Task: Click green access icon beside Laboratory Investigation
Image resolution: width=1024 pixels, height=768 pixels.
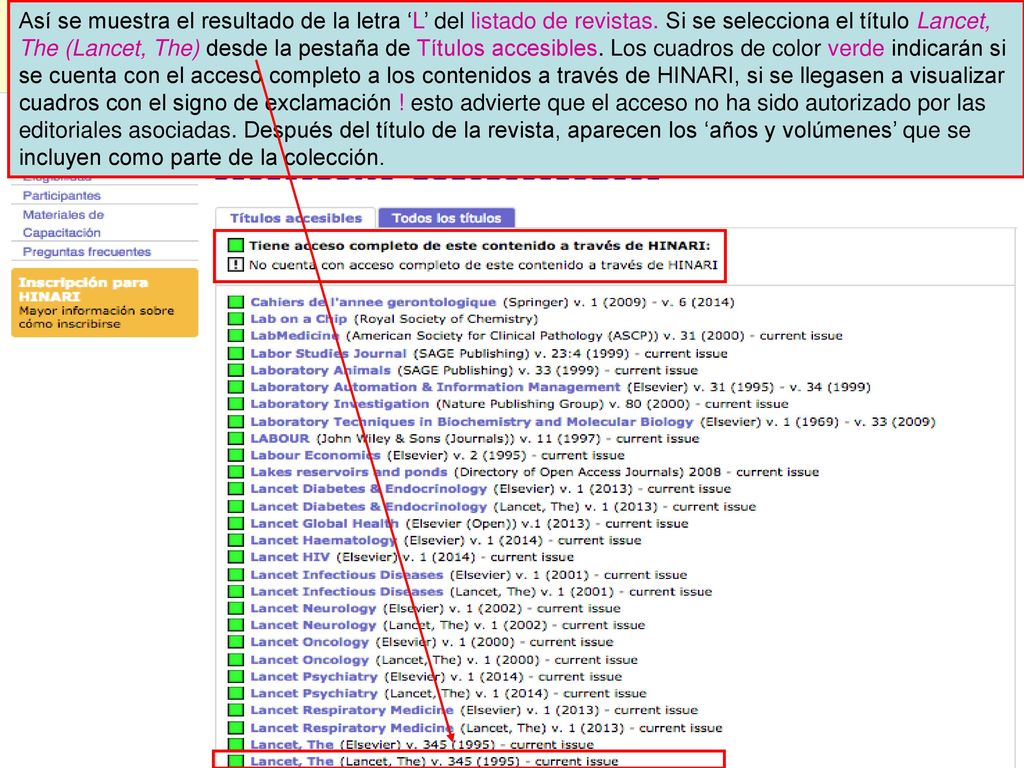Action: click(236, 404)
